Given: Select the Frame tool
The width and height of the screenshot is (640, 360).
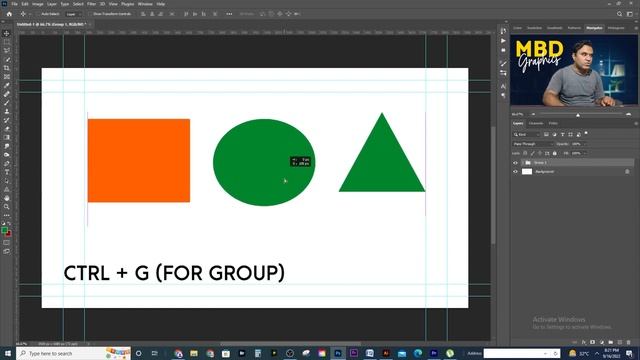Looking at the screenshot, I should click(7, 77).
